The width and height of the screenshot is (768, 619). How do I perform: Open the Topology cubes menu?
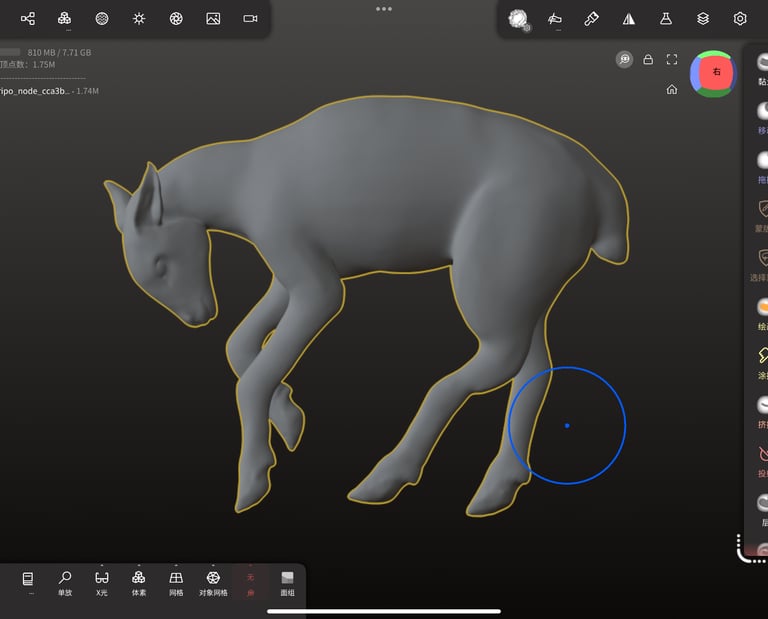64,19
